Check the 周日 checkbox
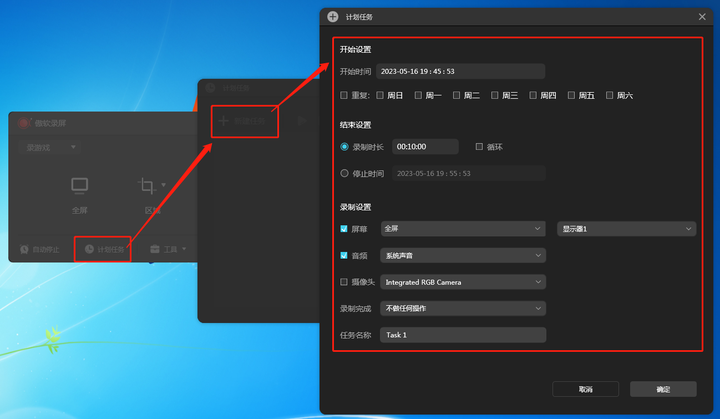This screenshot has height=419, width=720. click(x=380, y=95)
